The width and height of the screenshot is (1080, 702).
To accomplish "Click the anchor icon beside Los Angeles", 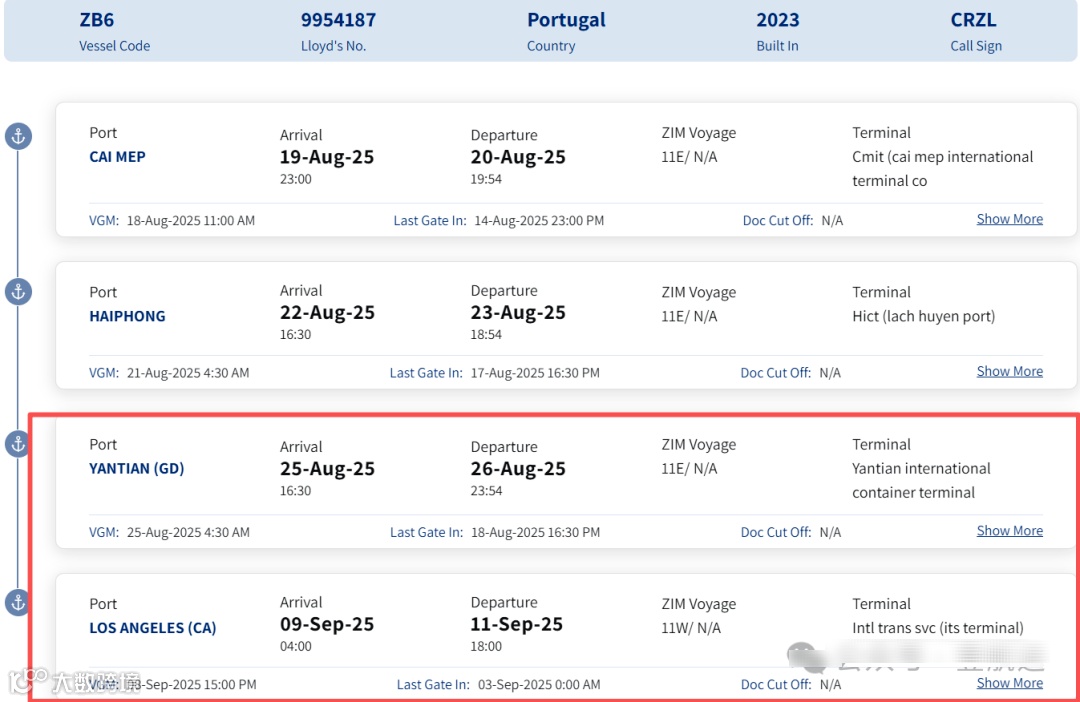I will (x=18, y=603).
